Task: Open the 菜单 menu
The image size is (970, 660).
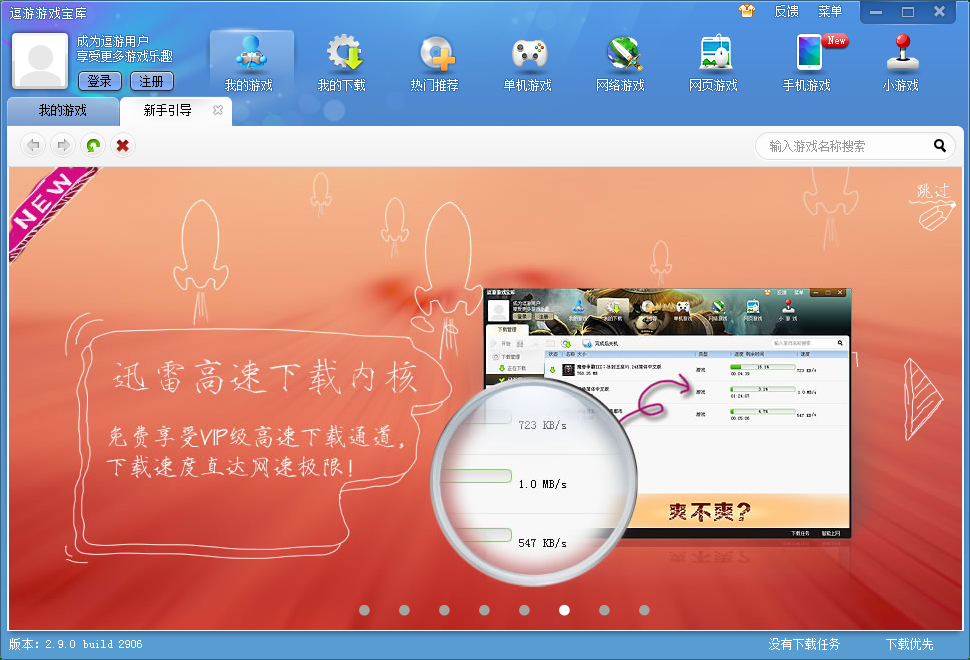Action: pyautogui.click(x=830, y=11)
